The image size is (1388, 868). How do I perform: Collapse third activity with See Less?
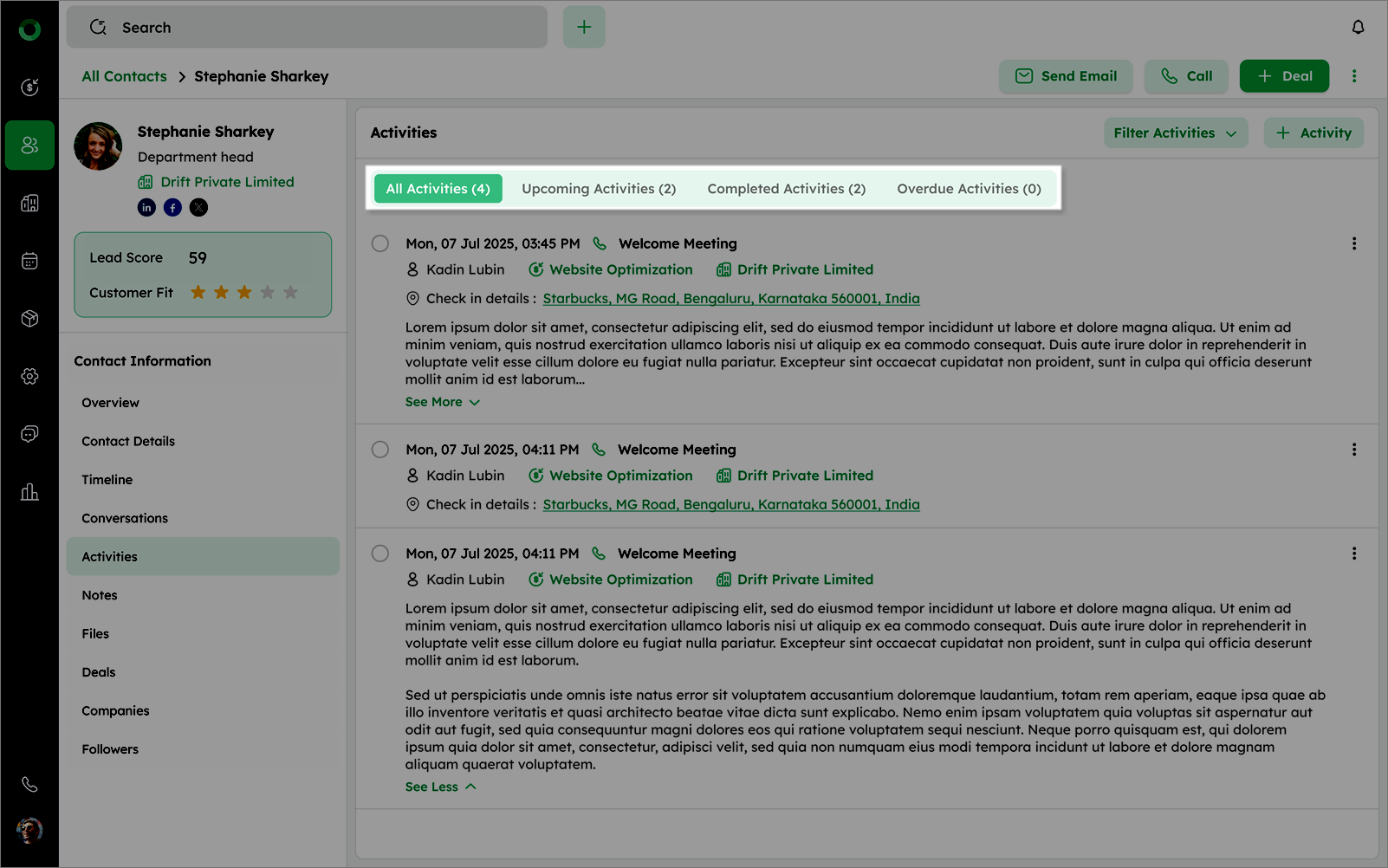(440, 787)
